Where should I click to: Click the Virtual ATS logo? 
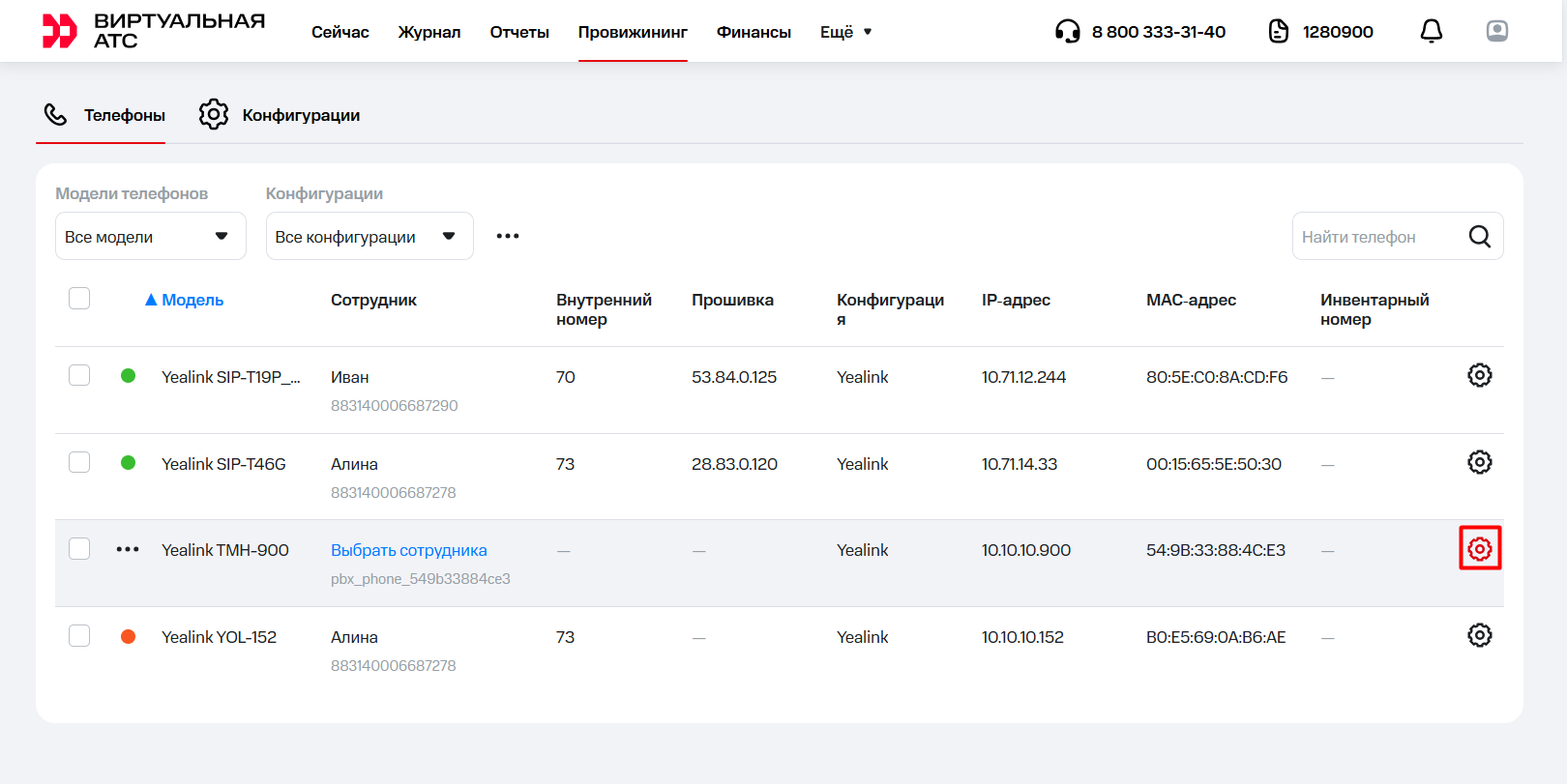pyautogui.click(x=153, y=31)
